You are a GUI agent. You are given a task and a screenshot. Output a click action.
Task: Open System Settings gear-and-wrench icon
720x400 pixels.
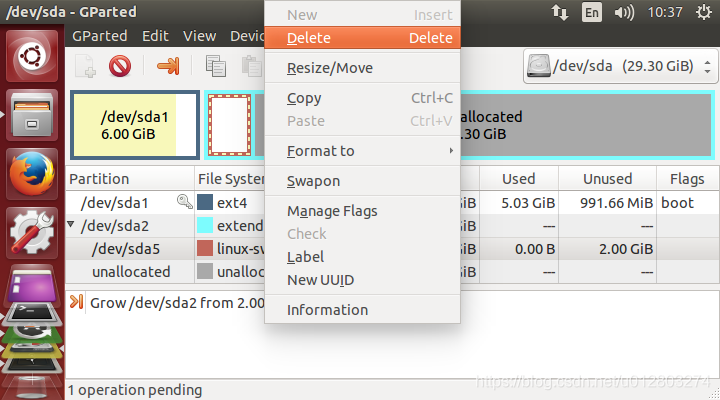pos(32,232)
